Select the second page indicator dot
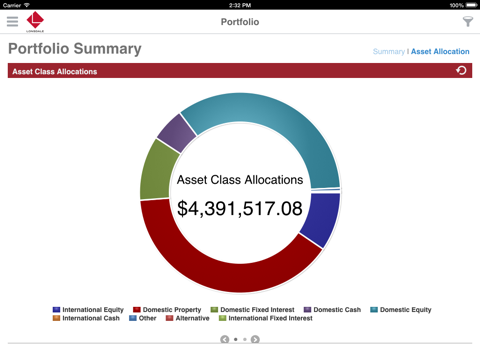 (x=245, y=339)
